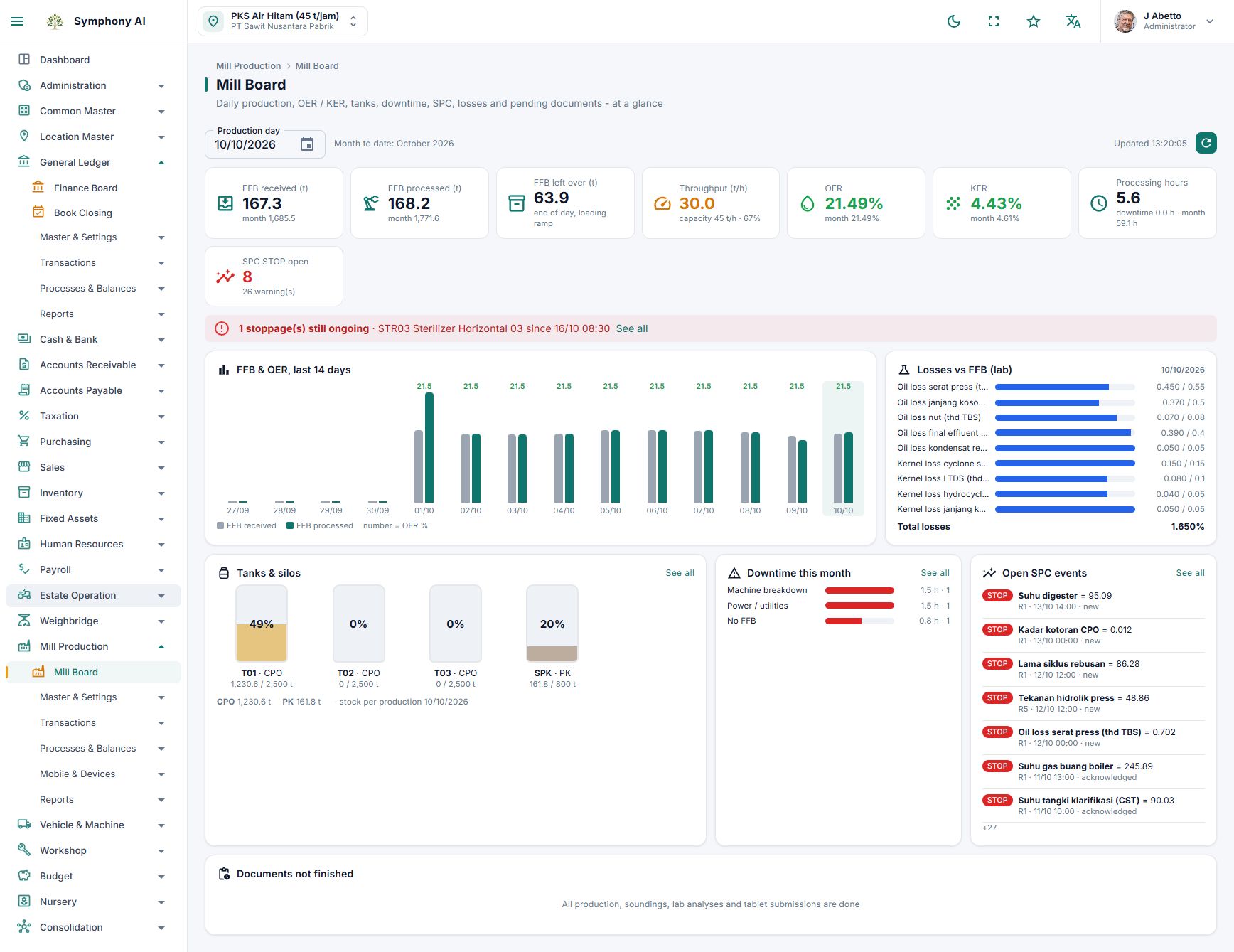Click the Payroll icon in sidebar
The width and height of the screenshot is (1234, 952).
[24, 569]
